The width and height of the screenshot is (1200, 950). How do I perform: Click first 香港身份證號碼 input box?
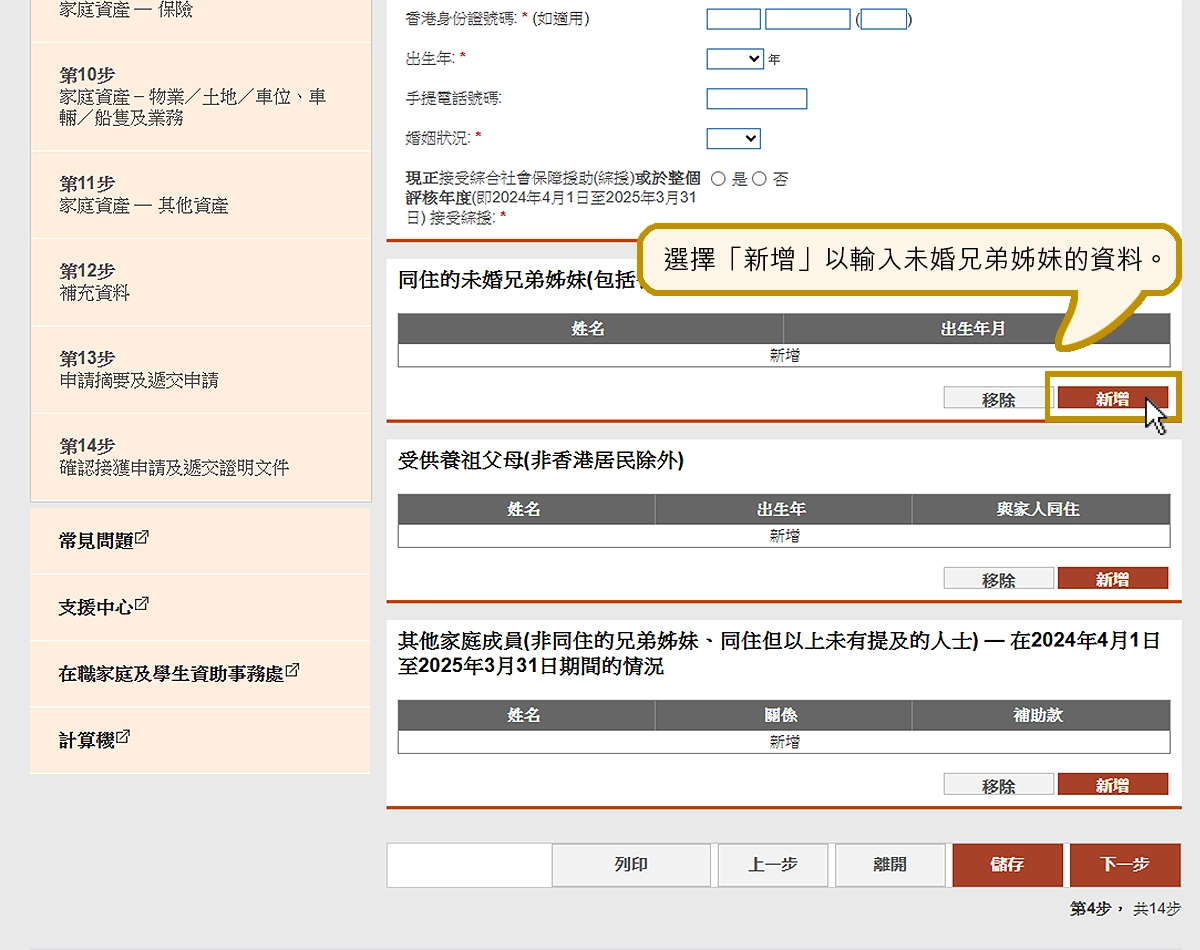point(733,19)
